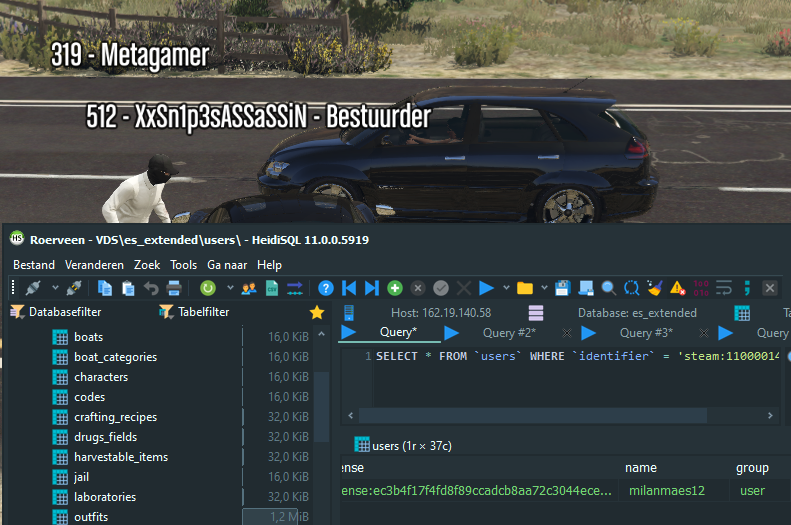Toggle the favorites star filter
Viewport: 791px width, 525px height.
[x=317, y=312]
